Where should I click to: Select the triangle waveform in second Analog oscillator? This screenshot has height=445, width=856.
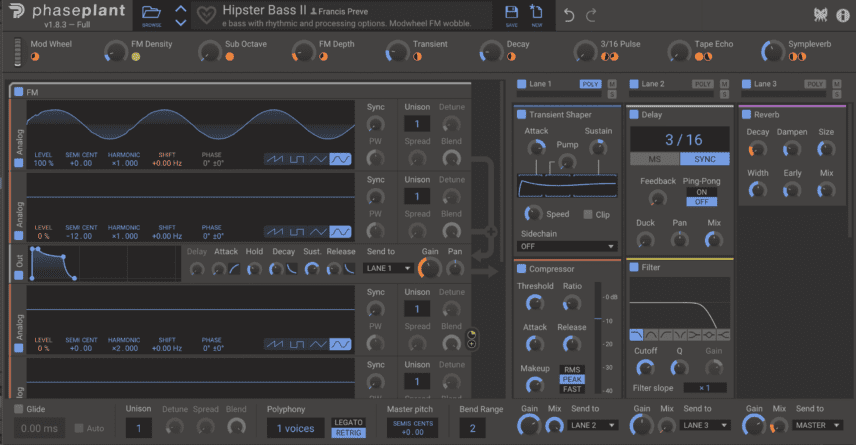(x=318, y=232)
